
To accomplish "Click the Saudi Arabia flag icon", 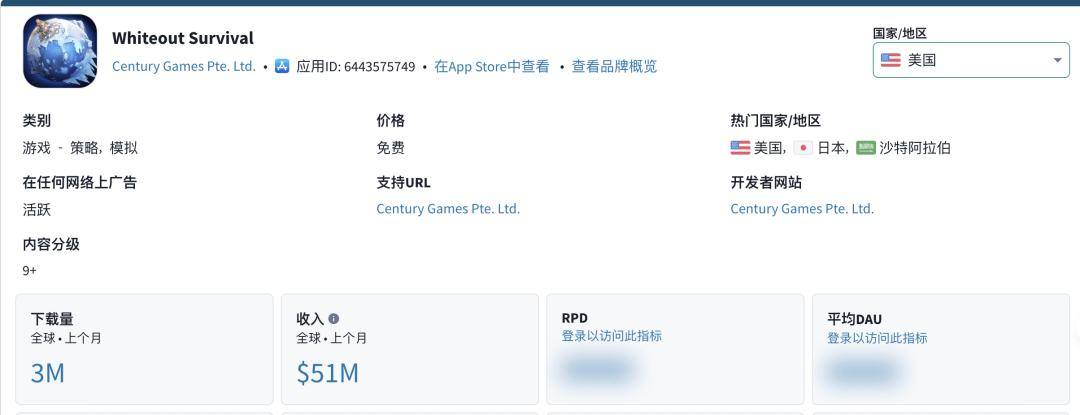I will (866, 148).
